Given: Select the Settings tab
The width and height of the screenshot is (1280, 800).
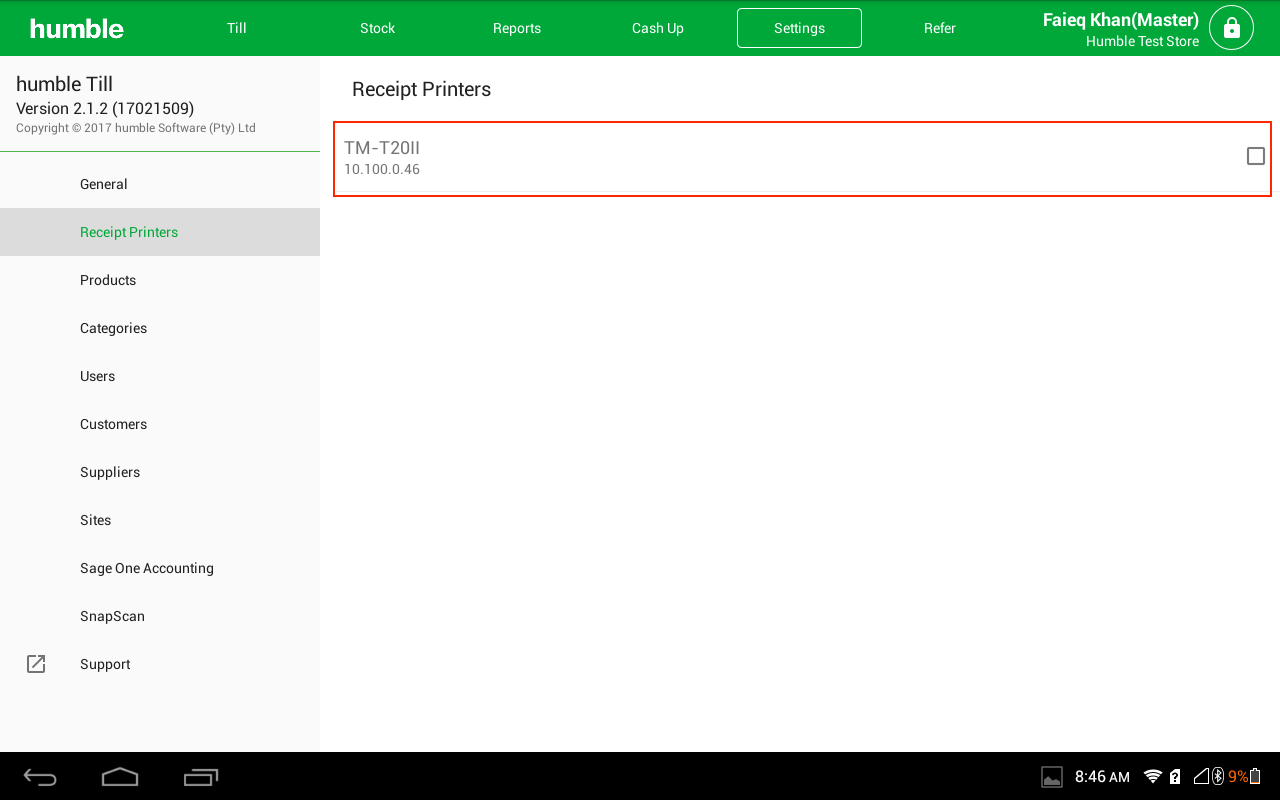Looking at the screenshot, I should coord(799,28).
